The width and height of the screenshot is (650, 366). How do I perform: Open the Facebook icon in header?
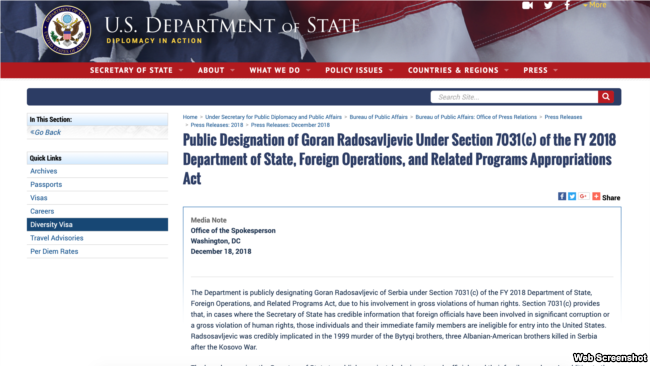[567, 5]
